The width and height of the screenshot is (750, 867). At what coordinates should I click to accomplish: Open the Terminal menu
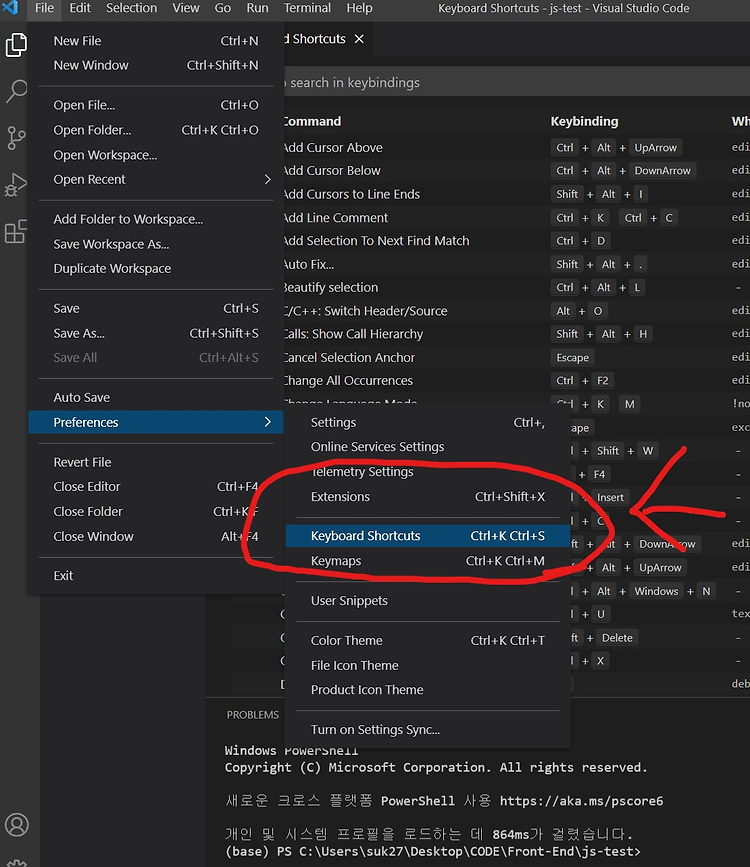(x=307, y=8)
